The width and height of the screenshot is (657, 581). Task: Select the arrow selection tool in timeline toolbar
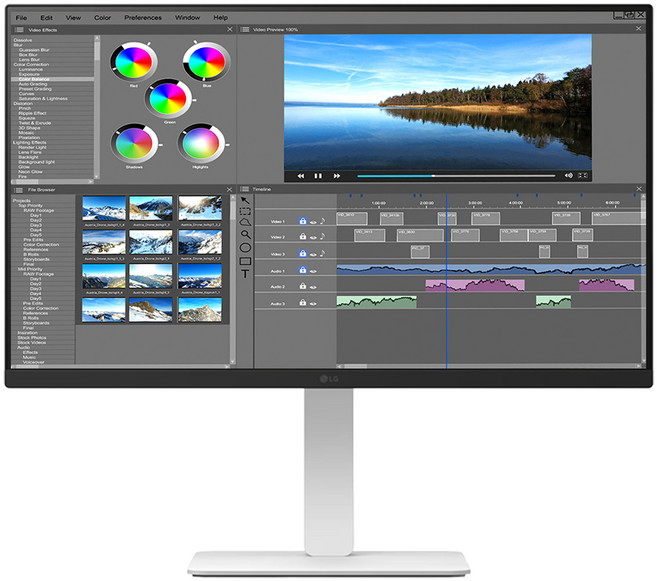coord(245,200)
